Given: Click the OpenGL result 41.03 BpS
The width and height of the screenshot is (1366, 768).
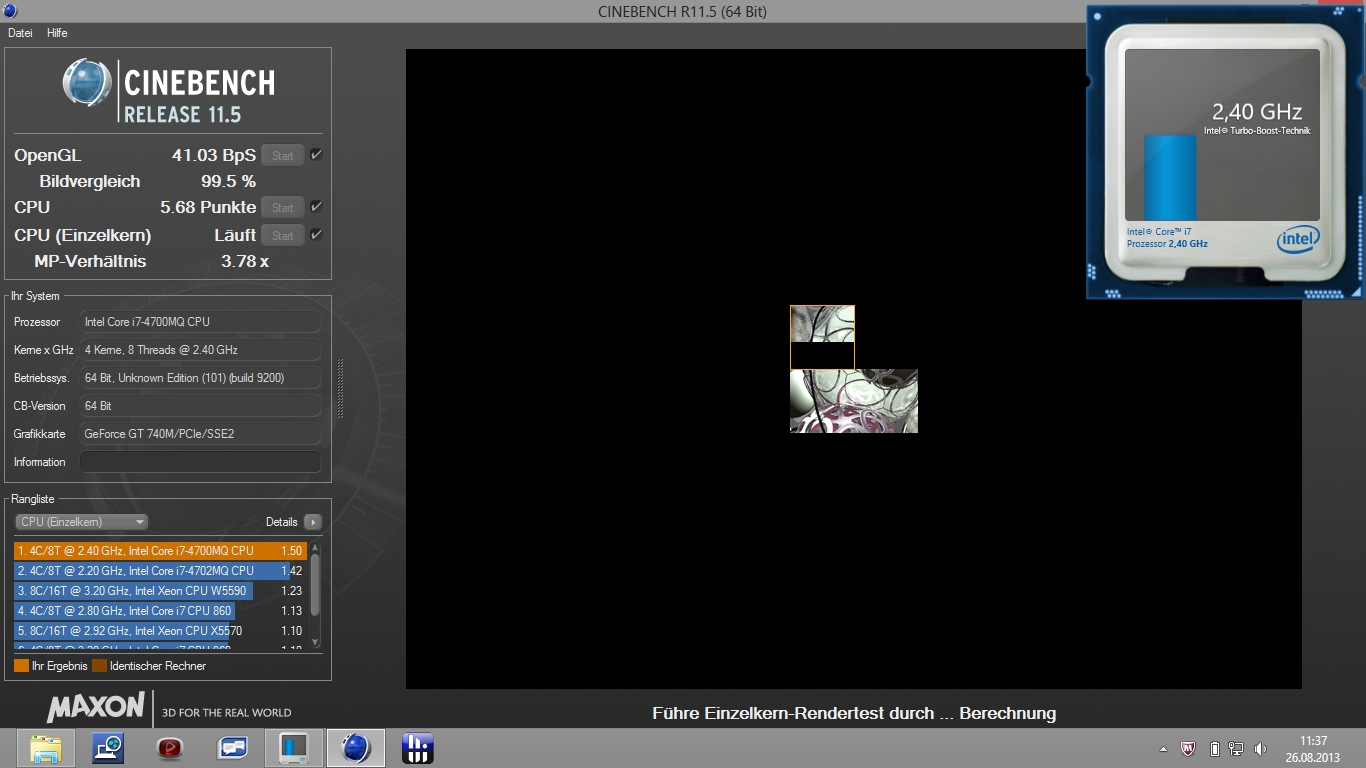Looking at the screenshot, I should pos(214,155).
